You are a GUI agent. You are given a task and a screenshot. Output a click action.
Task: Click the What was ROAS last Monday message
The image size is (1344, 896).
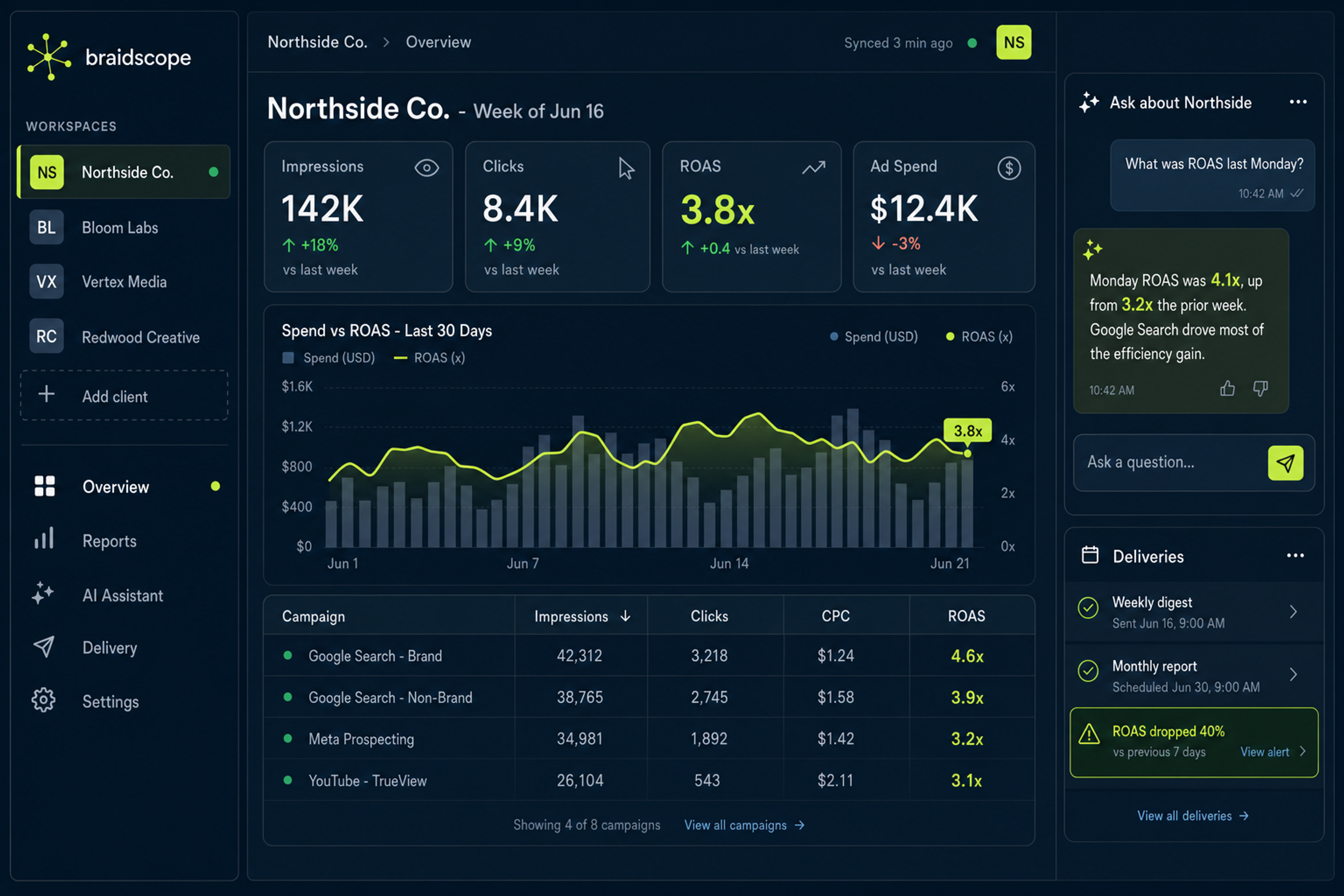pyautogui.click(x=1212, y=175)
